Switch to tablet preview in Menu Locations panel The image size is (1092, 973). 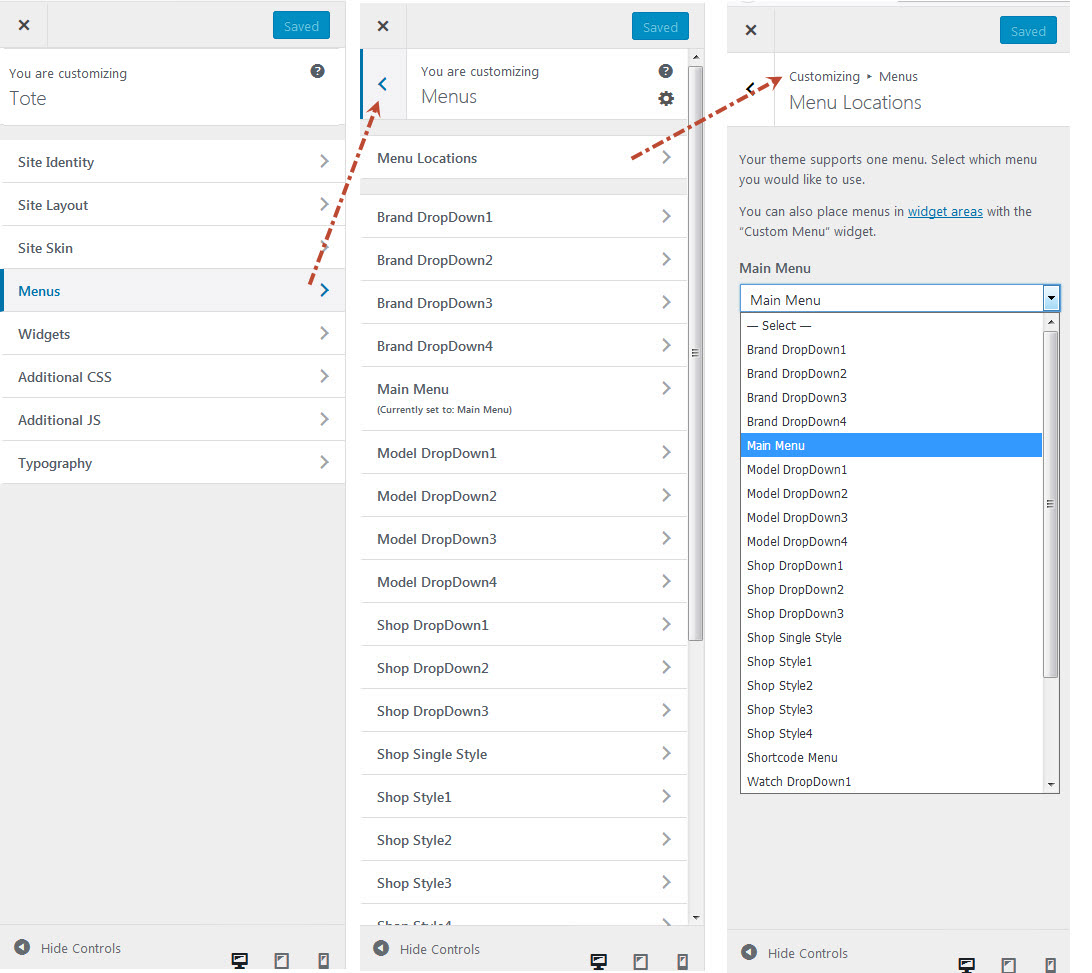pyautogui.click(x=1008, y=965)
